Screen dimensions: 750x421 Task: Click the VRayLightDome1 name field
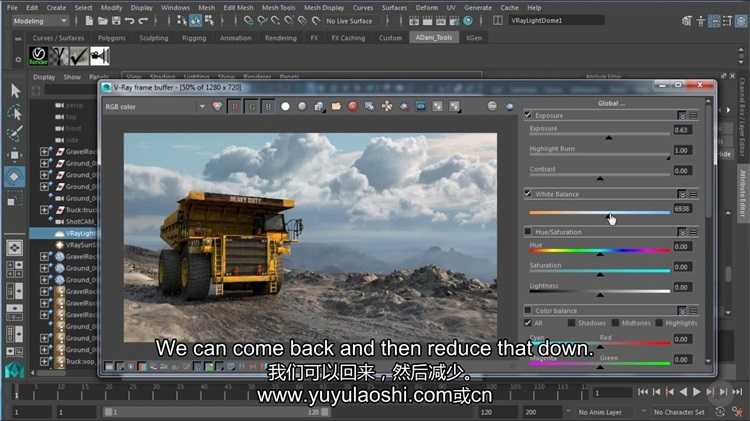point(557,21)
